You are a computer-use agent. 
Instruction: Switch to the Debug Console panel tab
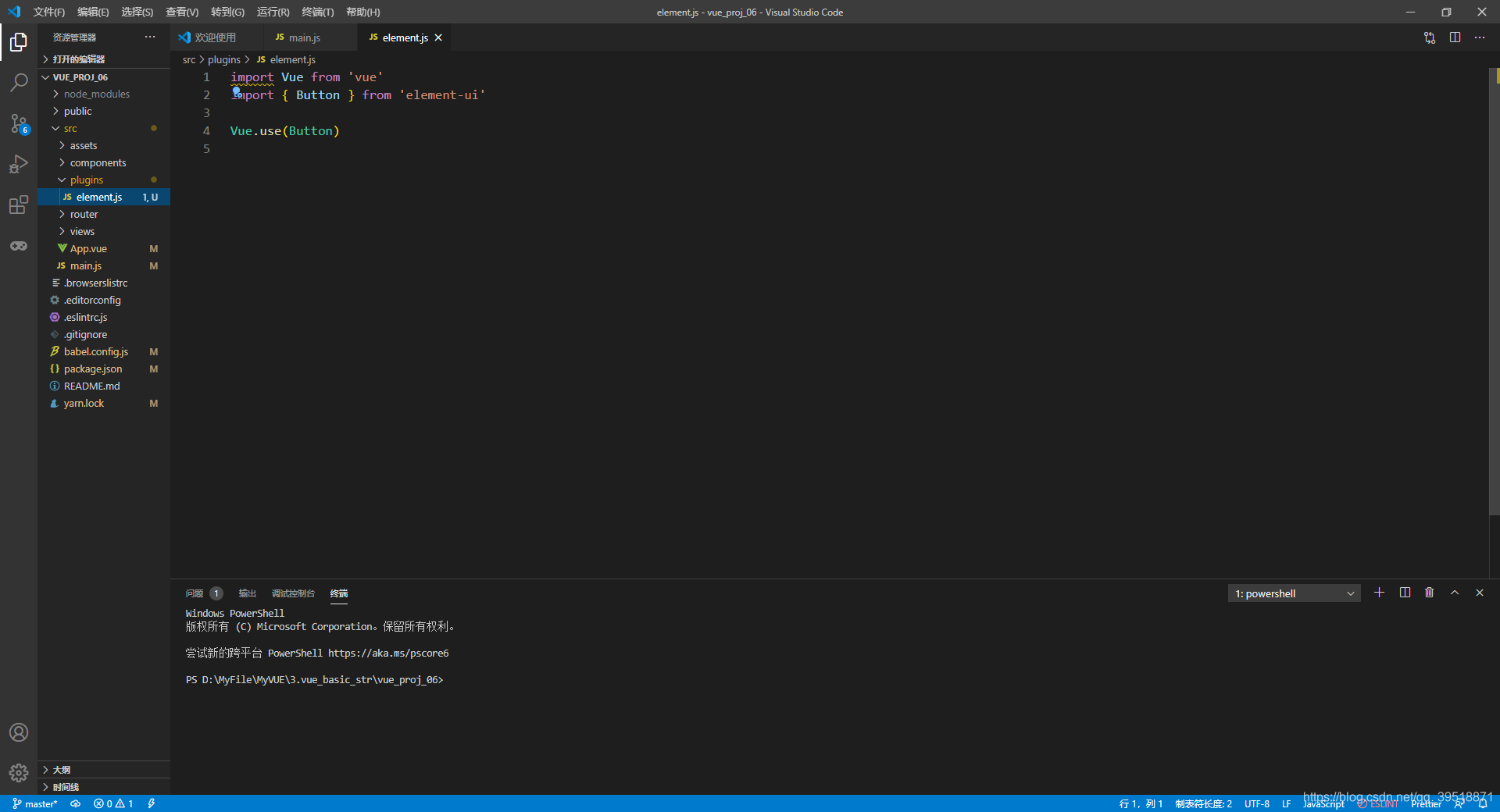pos(293,593)
